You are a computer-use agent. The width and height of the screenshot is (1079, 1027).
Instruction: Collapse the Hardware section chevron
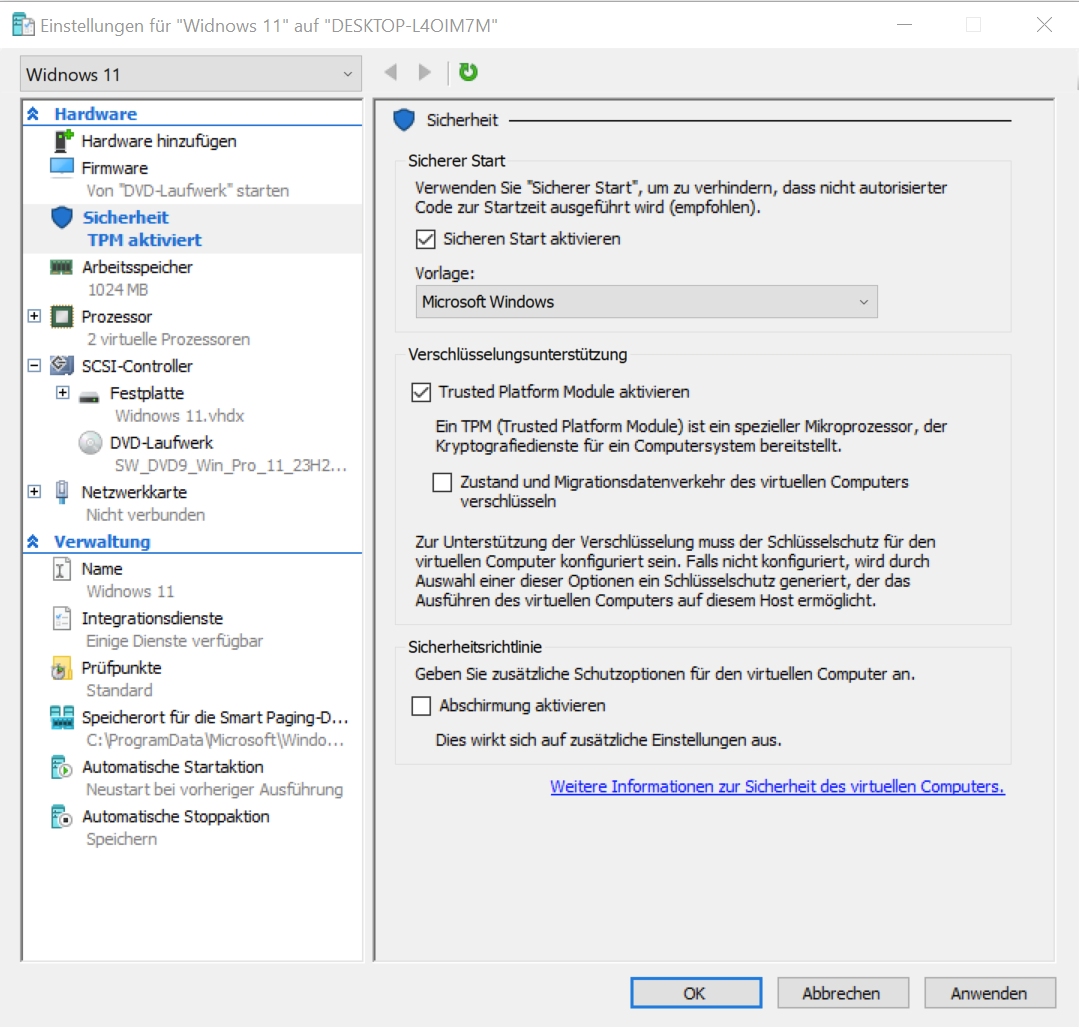pos(33,114)
